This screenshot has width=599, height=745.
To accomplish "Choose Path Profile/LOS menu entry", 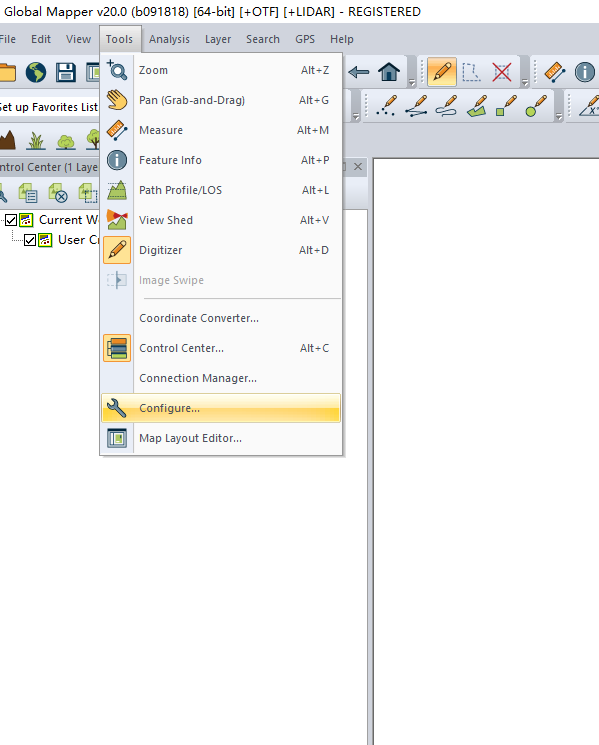I will tap(221, 190).
